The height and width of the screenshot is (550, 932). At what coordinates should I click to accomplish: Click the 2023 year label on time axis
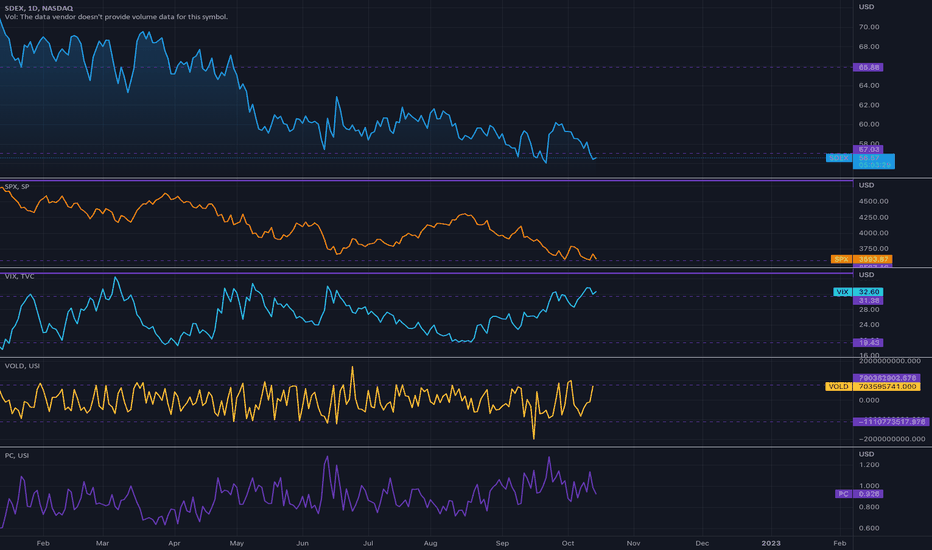pyautogui.click(x=771, y=543)
